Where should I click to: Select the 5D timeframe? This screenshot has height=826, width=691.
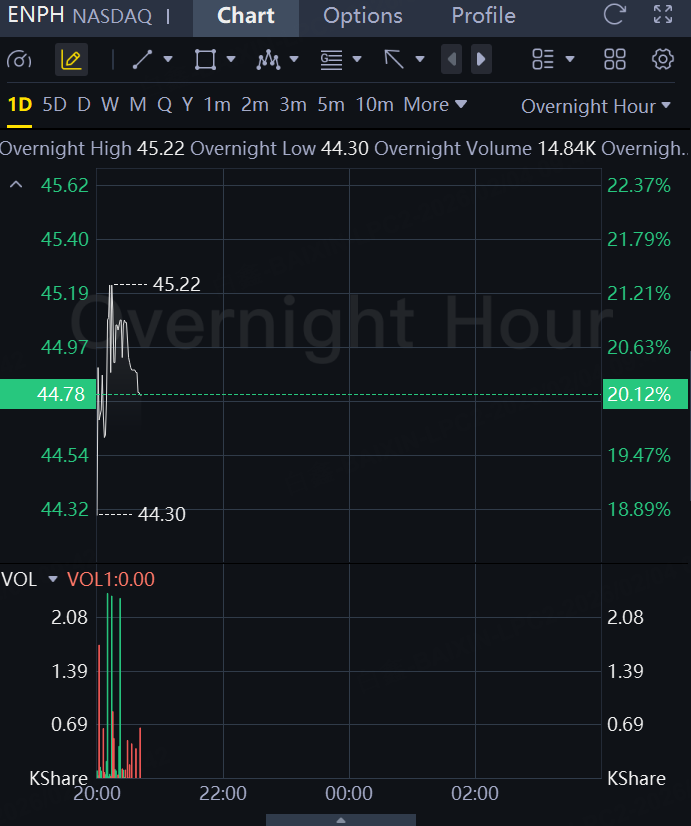pyautogui.click(x=54, y=105)
